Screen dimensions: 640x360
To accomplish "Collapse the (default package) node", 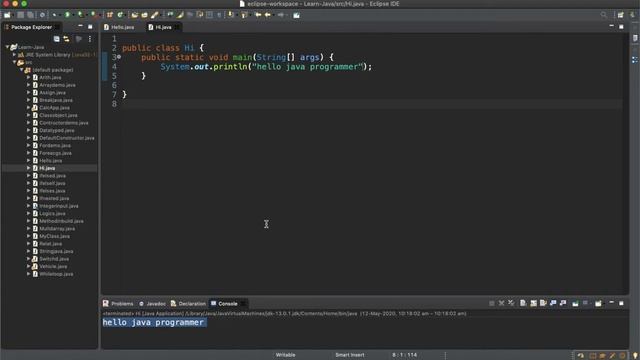I will [x=22, y=70].
